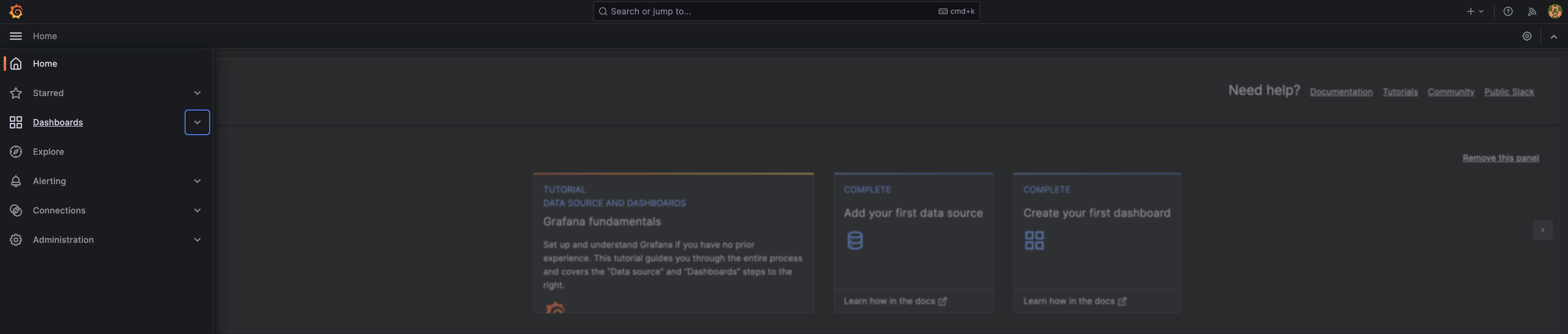The image size is (1568, 334).
Task: Open Explore in sidebar
Action: point(48,152)
